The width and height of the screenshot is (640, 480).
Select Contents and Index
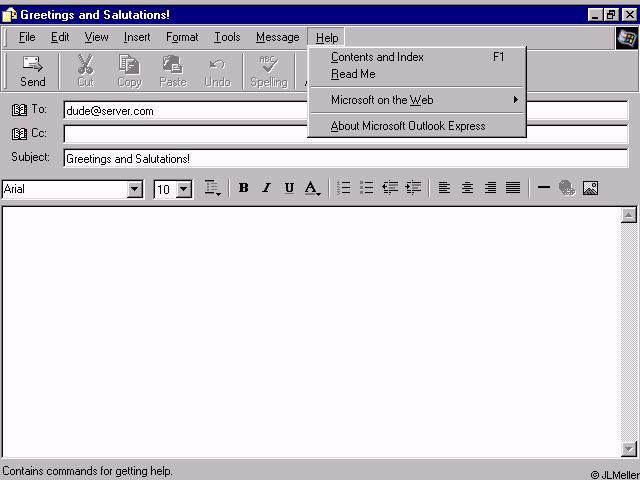click(417, 57)
